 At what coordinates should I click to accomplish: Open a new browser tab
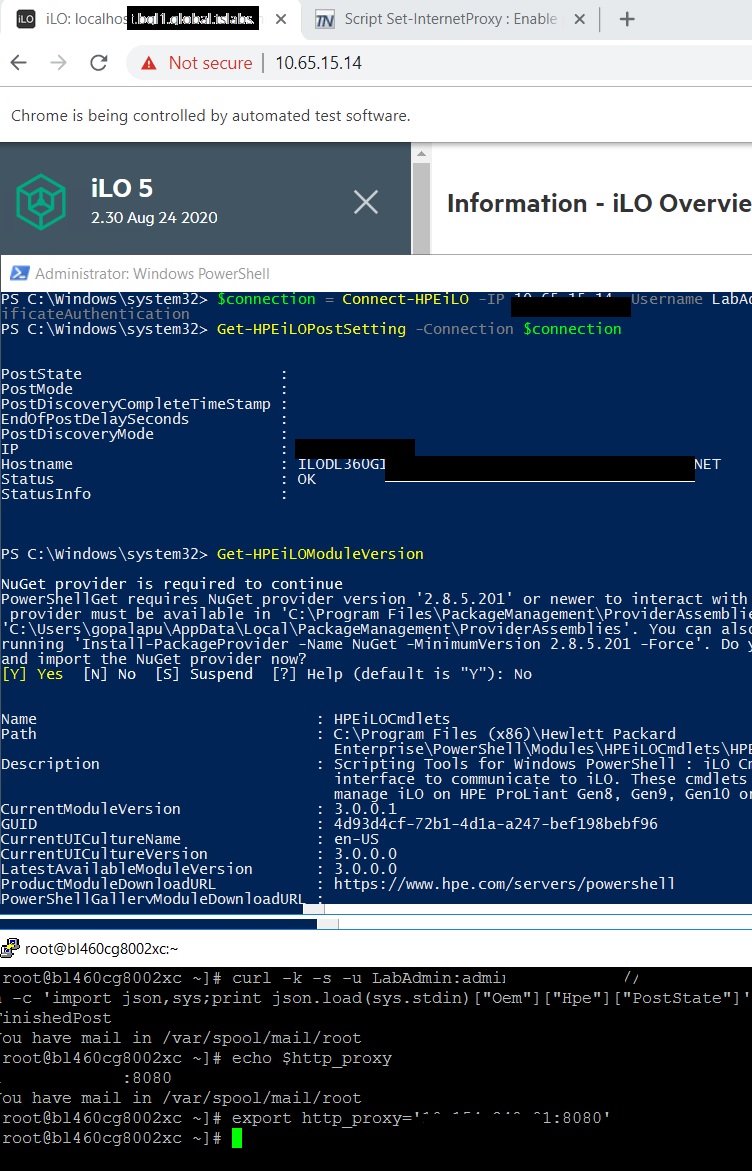[628, 19]
